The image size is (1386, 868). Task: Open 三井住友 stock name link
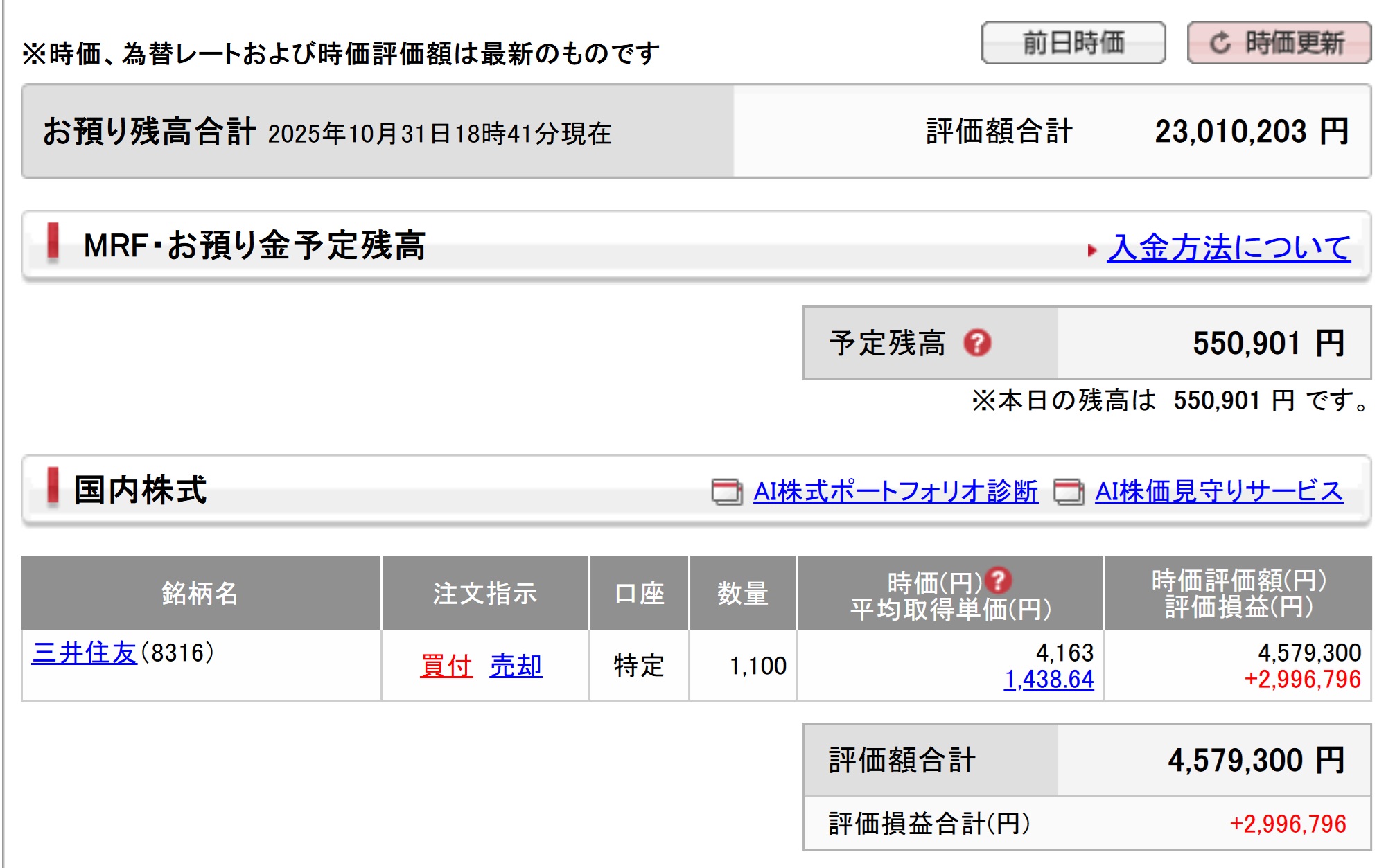pos(84,653)
